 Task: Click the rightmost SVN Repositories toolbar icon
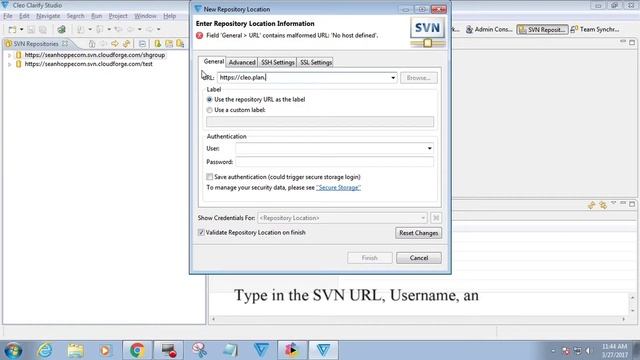(x=180, y=44)
